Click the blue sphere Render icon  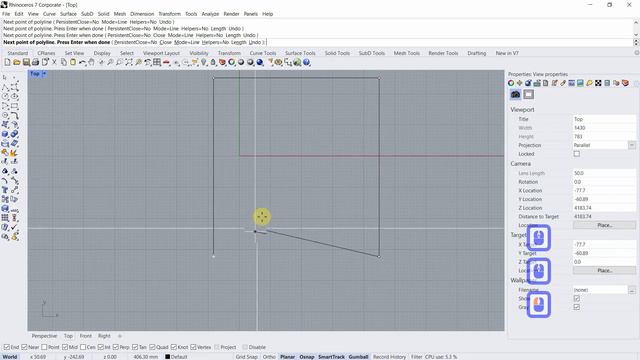(x=260, y=62)
